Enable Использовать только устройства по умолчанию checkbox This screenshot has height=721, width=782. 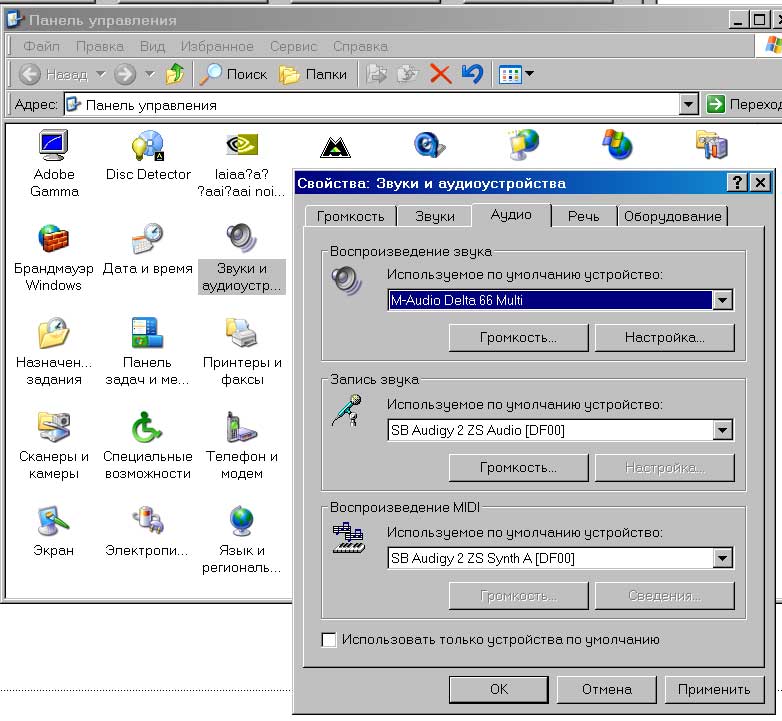coord(329,640)
